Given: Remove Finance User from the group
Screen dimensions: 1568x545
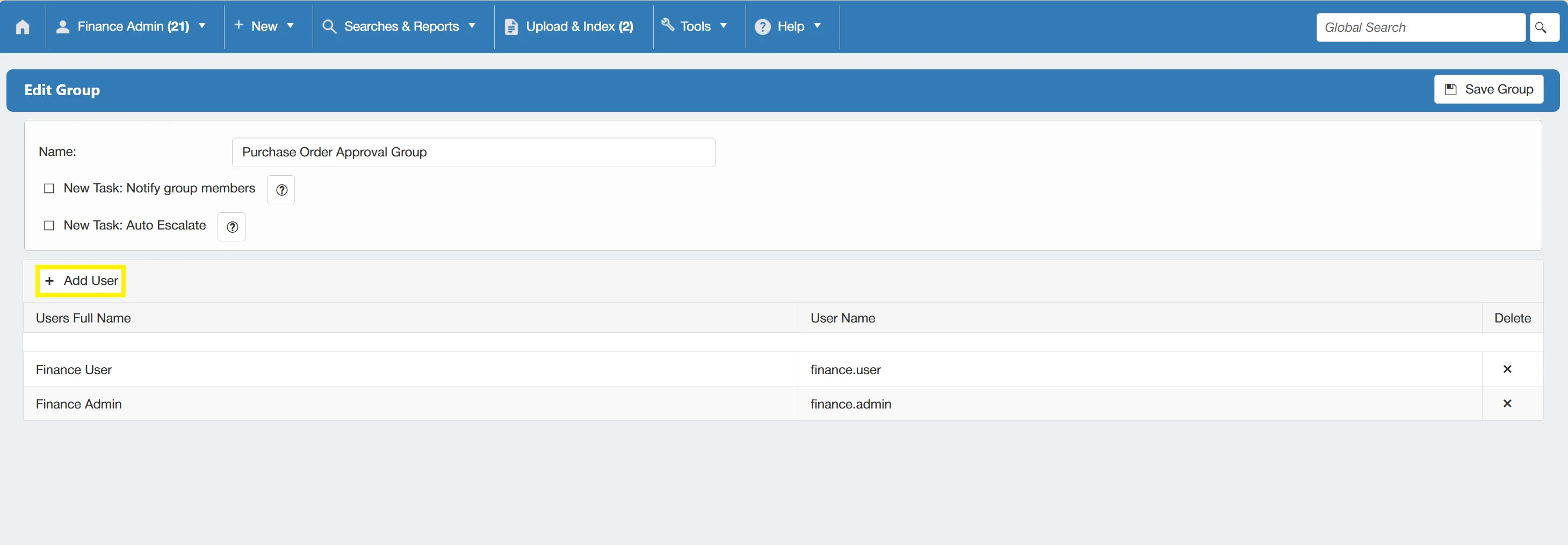Looking at the screenshot, I should pyautogui.click(x=1507, y=369).
